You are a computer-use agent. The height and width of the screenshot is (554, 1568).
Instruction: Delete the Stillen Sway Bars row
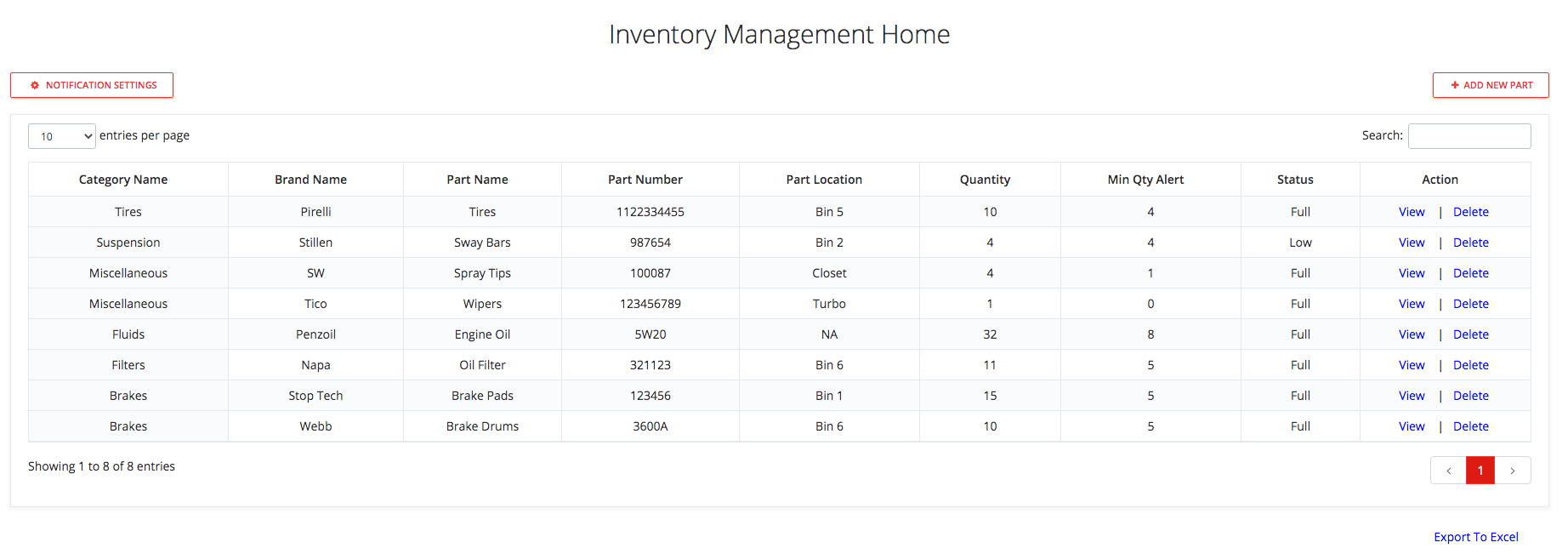tap(1470, 243)
